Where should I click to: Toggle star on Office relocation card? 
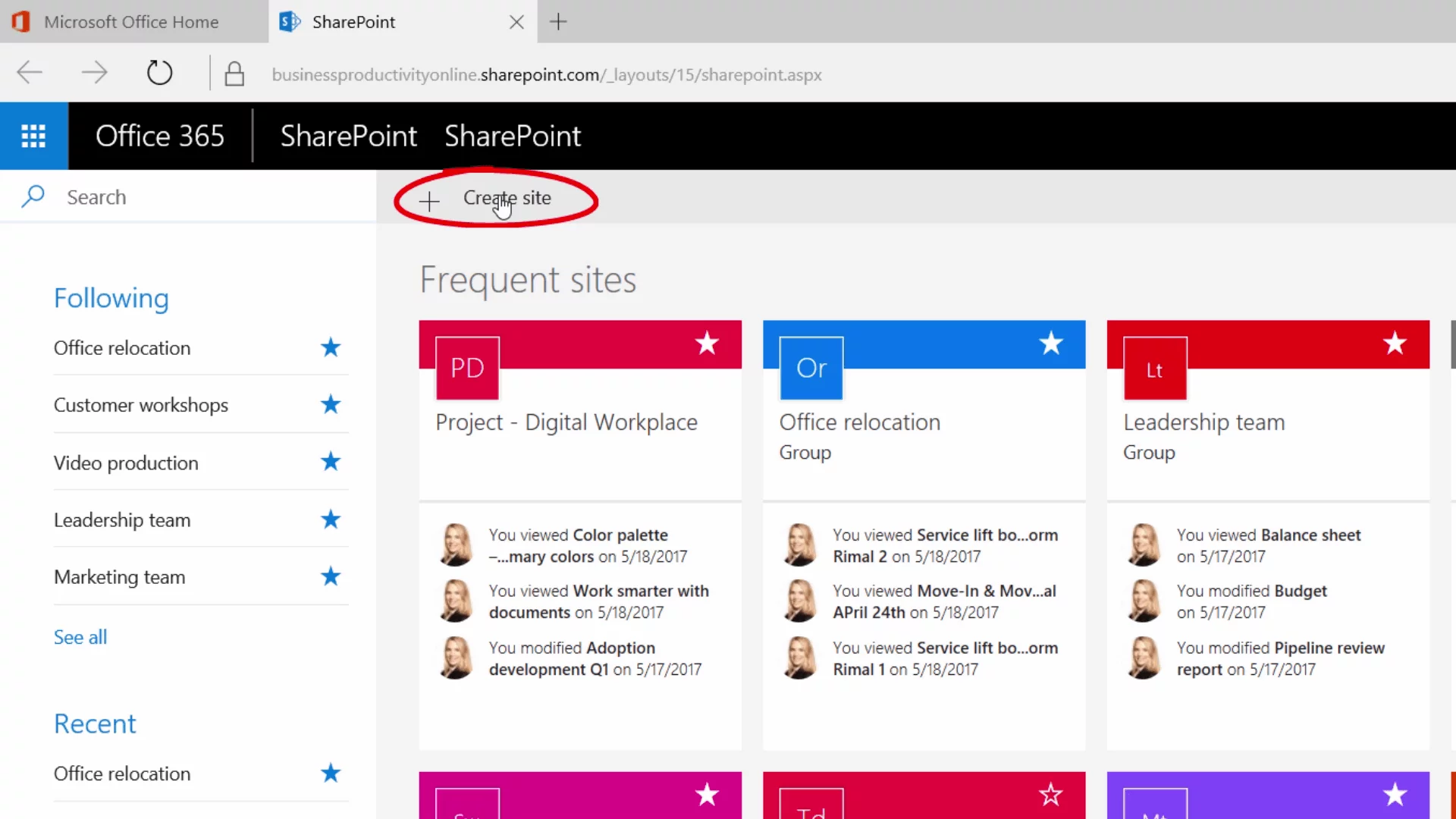coord(1051,344)
